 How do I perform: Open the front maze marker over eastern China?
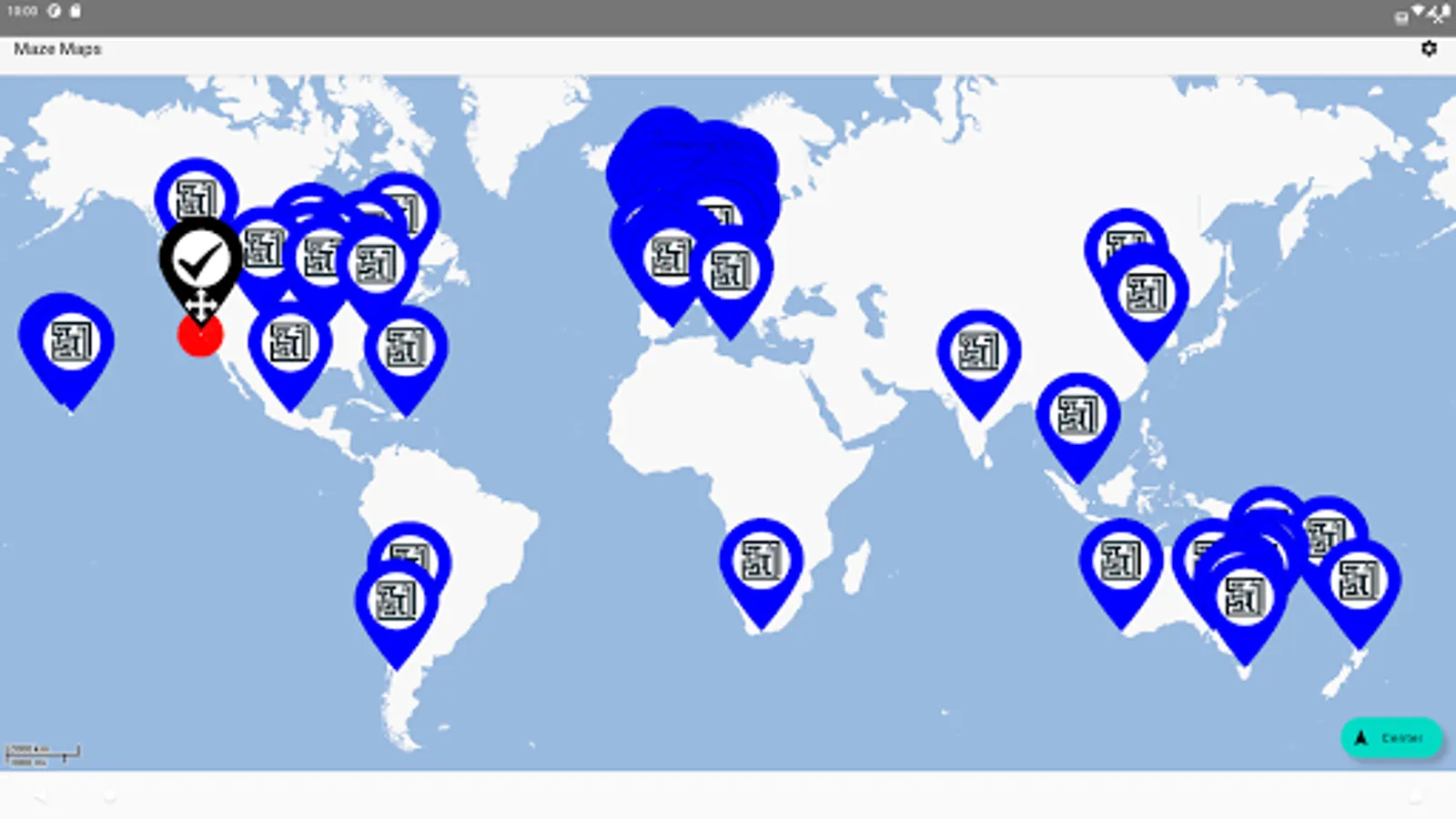1146,293
